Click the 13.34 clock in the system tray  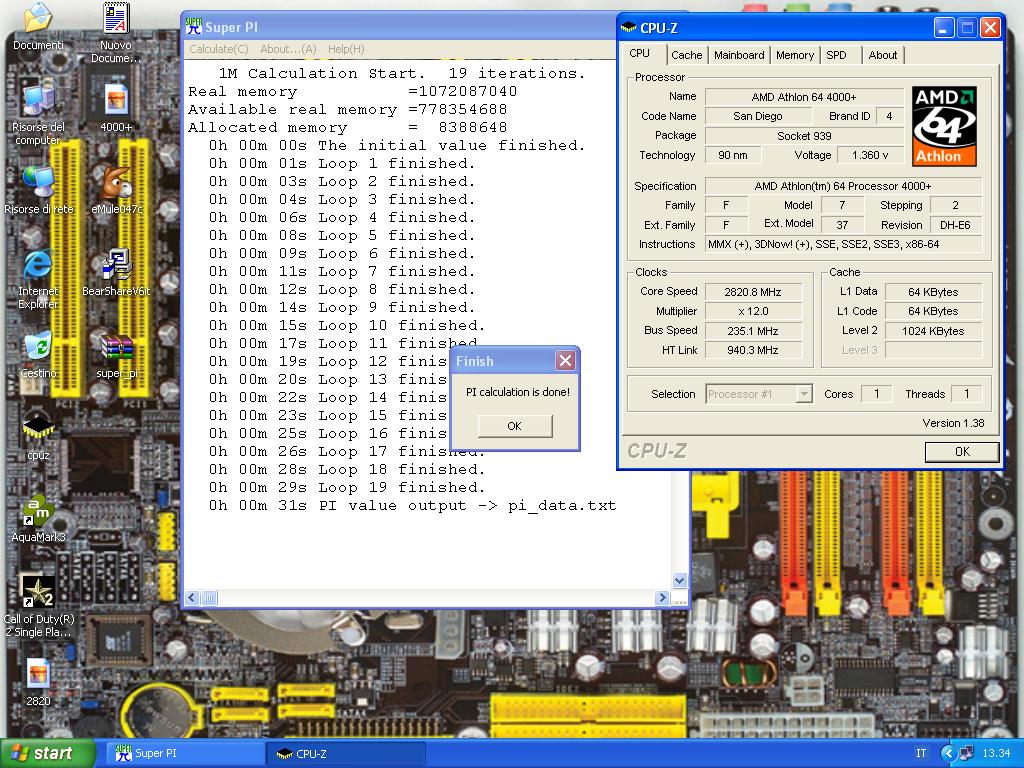click(996, 753)
